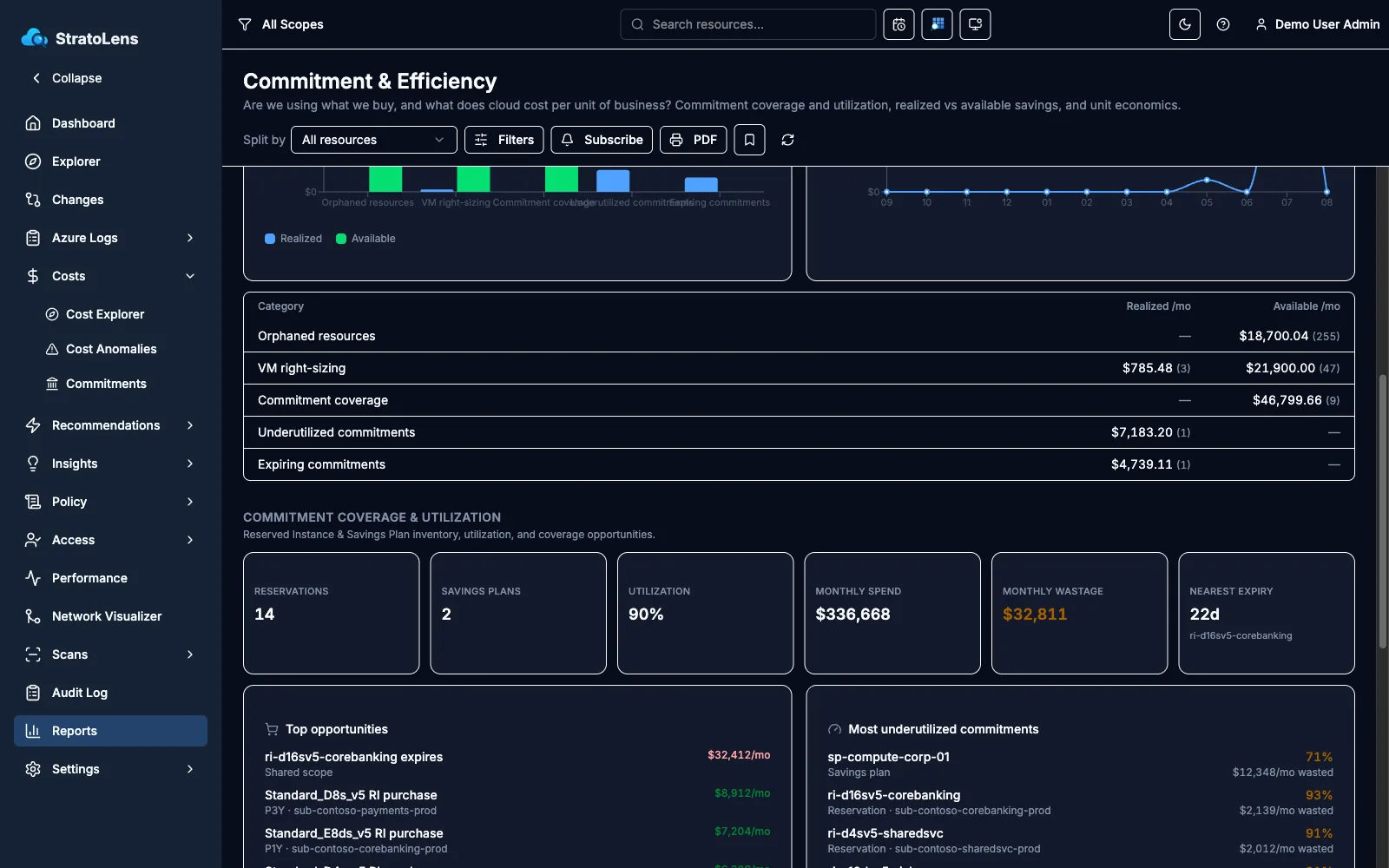Click the Dashboard home icon
Viewport: 1389px width, 868px height.
(x=33, y=123)
